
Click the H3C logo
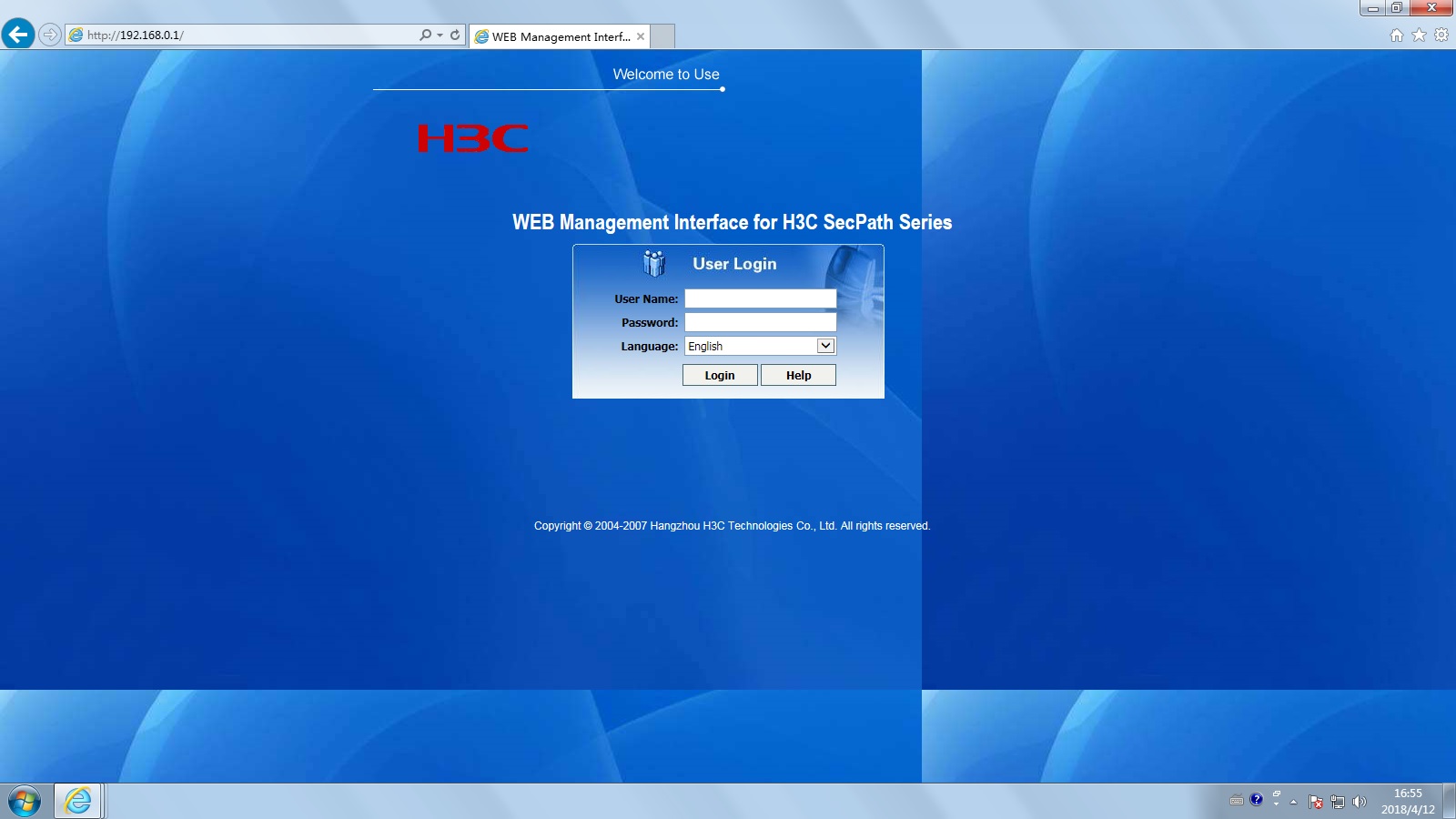(x=473, y=138)
